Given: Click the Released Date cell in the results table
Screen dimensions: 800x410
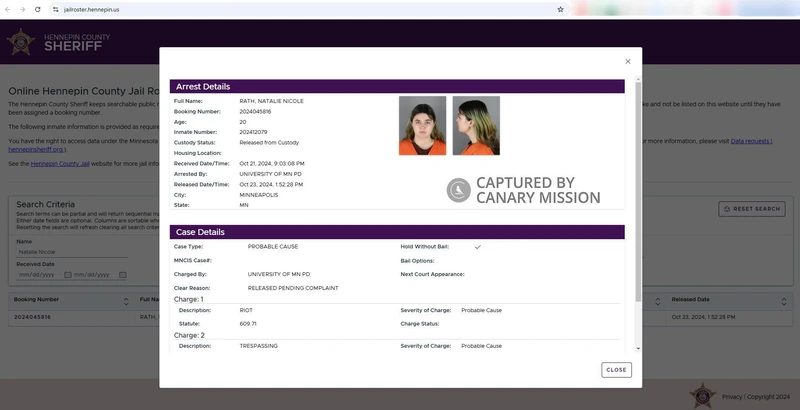Looking at the screenshot, I should coord(703,317).
